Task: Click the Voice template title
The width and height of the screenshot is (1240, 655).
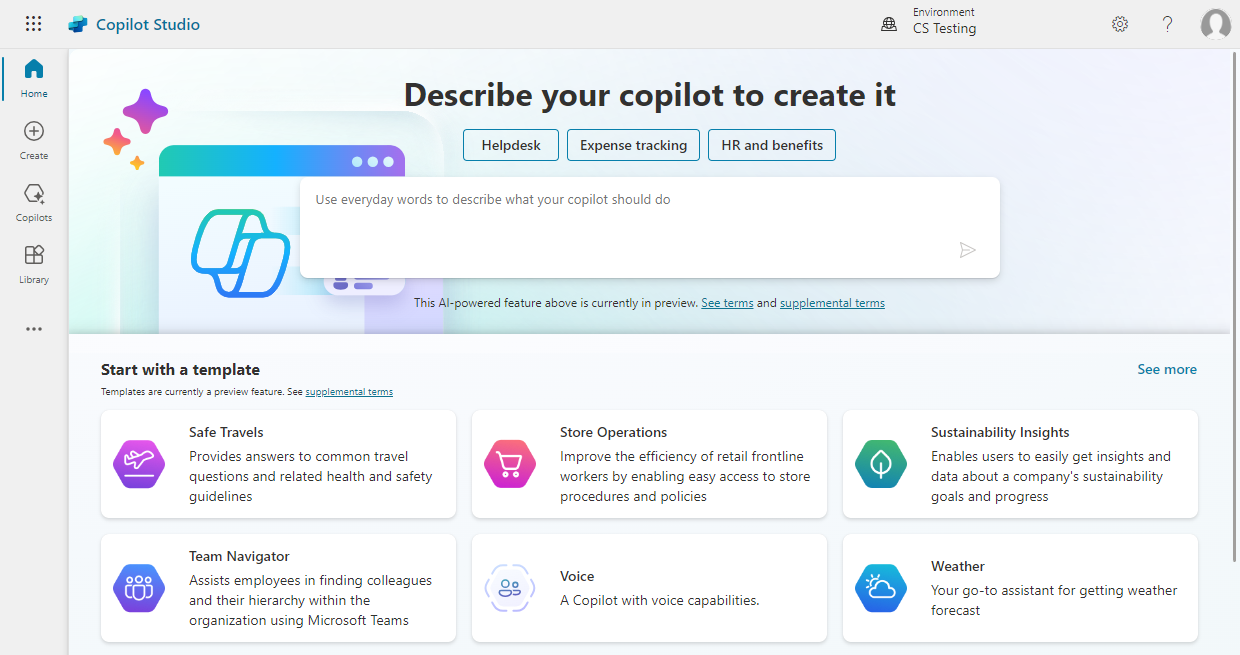Action: point(577,576)
